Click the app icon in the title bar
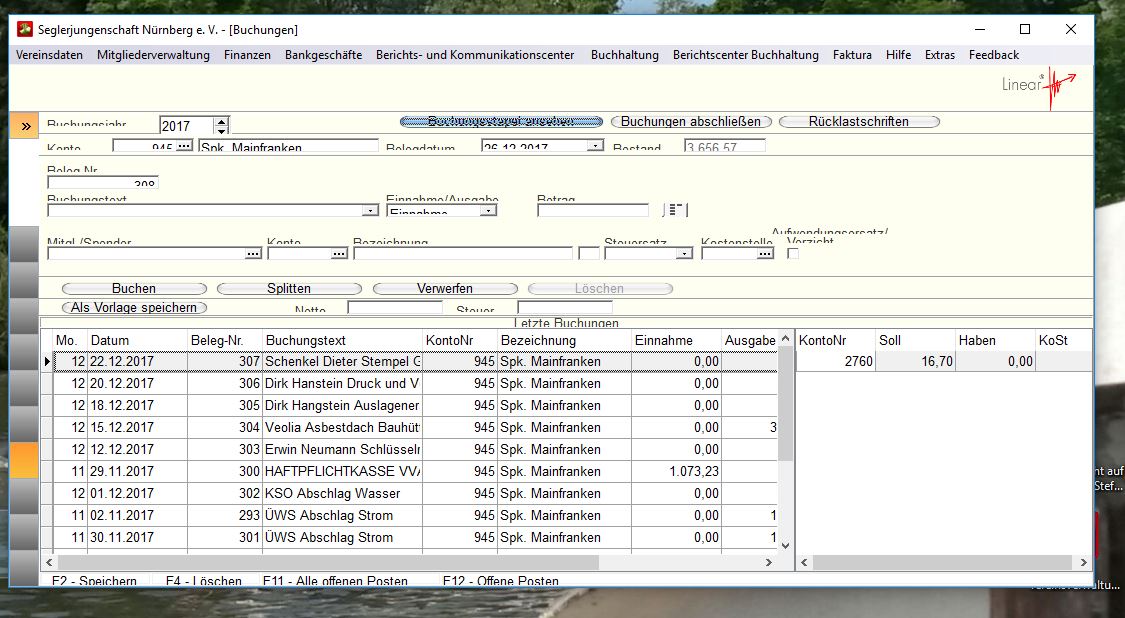 (x=25, y=30)
